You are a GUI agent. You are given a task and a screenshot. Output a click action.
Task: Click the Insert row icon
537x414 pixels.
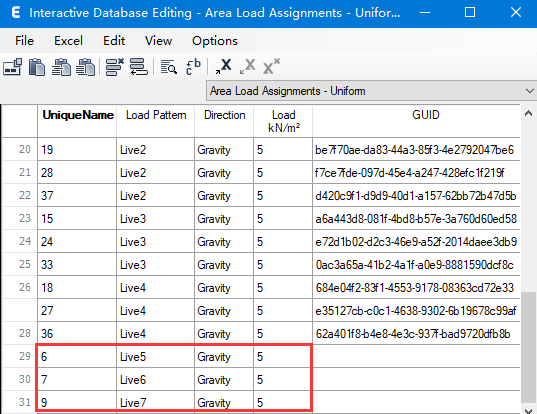(139, 67)
